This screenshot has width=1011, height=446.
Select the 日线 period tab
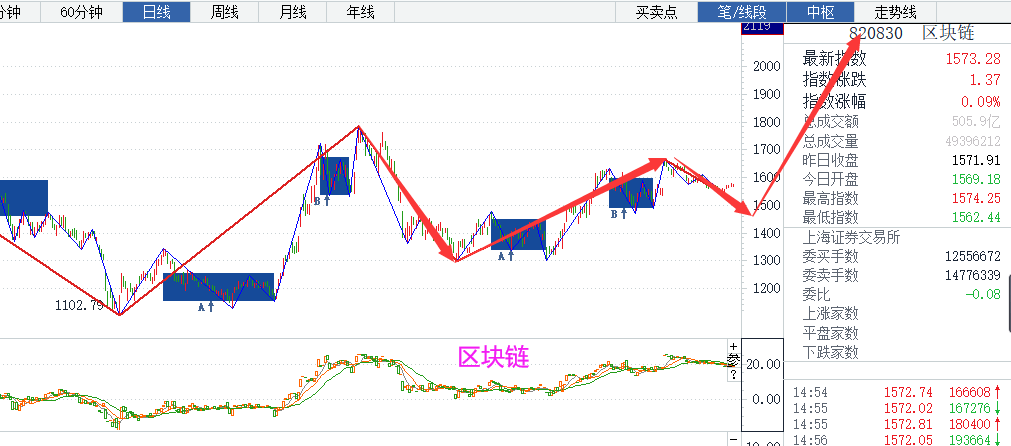click(x=157, y=12)
